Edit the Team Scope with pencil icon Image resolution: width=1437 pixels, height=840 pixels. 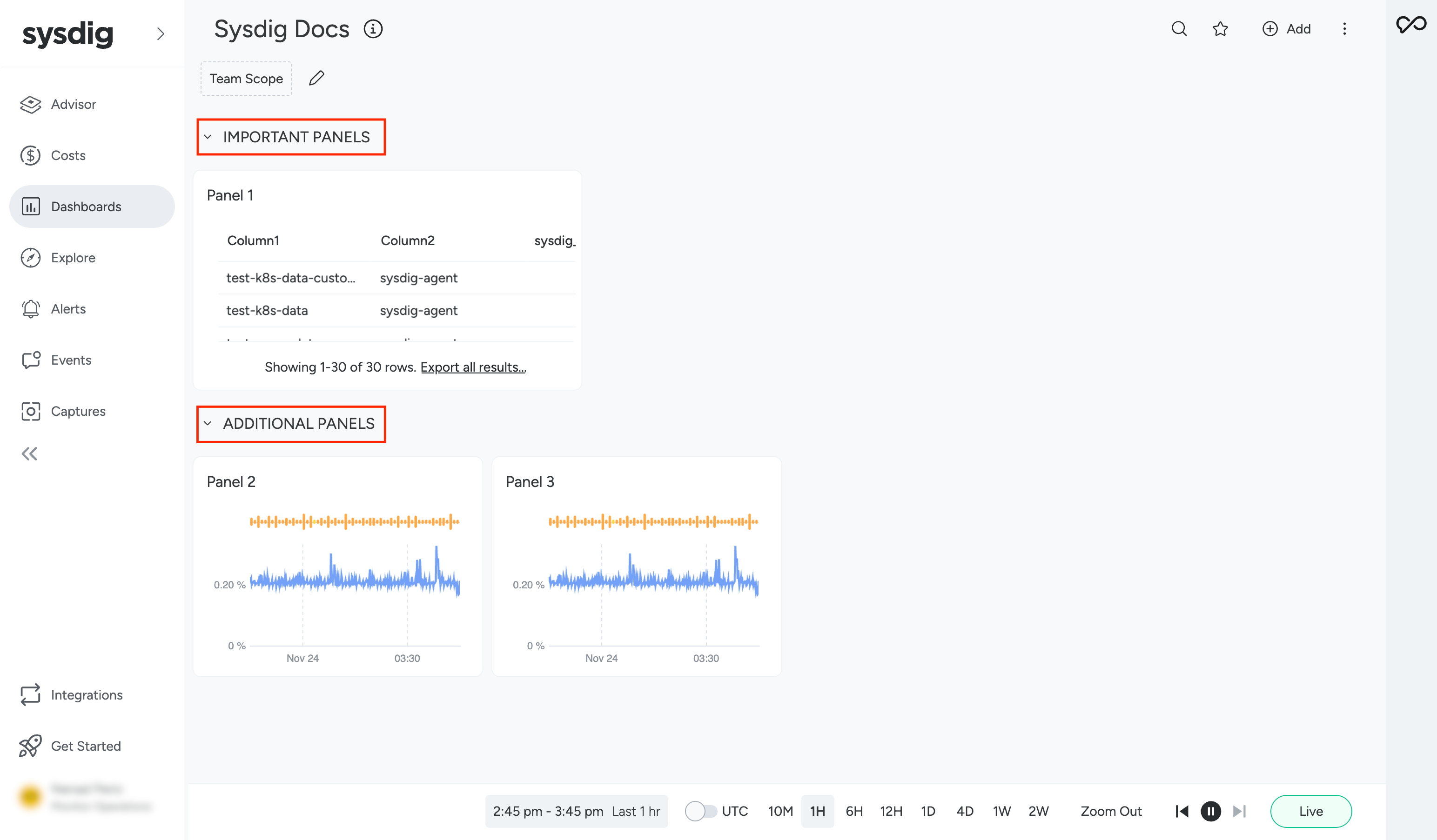[316, 78]
